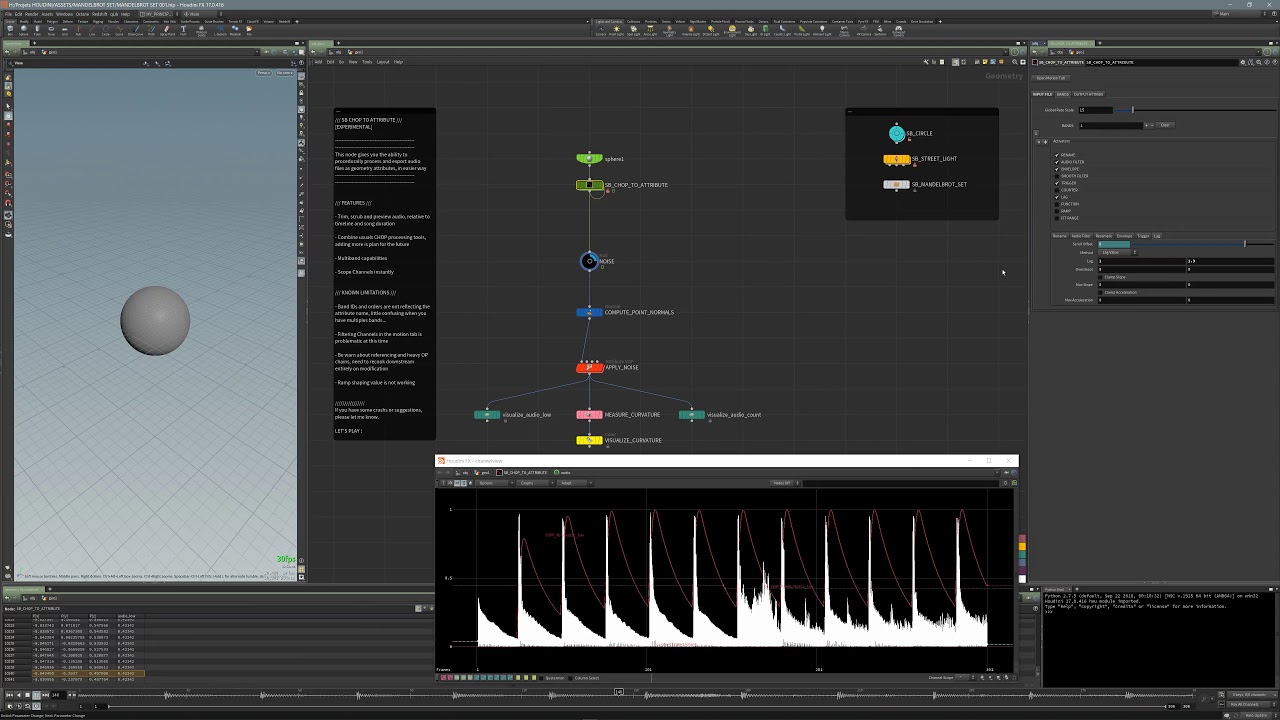This screenshot has height=720, width=1280.
Task: Click the Sphere shelf tool
Action: (x=24, y=30)
